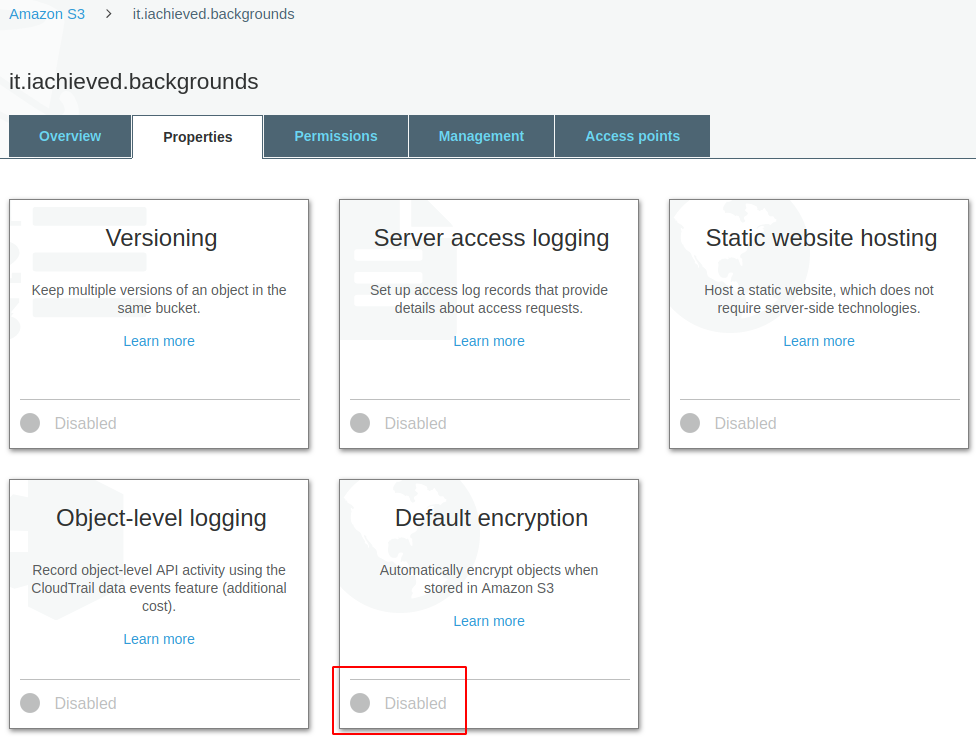Screen dimensions: 976x739
Task: Click the Object-level logging status circle
Action: click(x=30, y=704)
